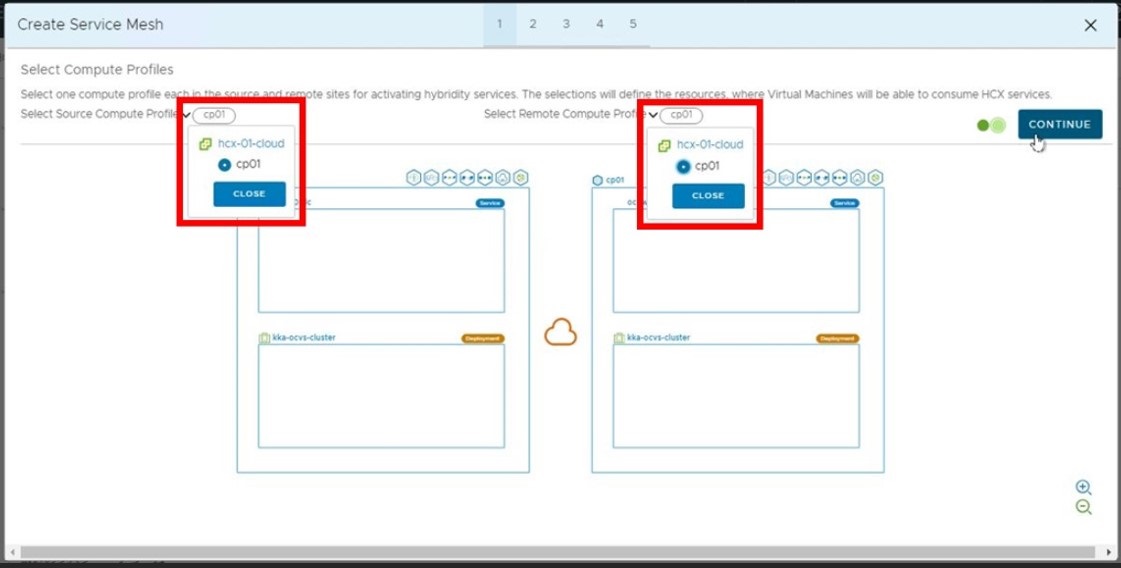The image size is (1121, 568).
Task: Select cp01 radio button in remote popup
Action: pyautogui.click(x=683, y=166)
